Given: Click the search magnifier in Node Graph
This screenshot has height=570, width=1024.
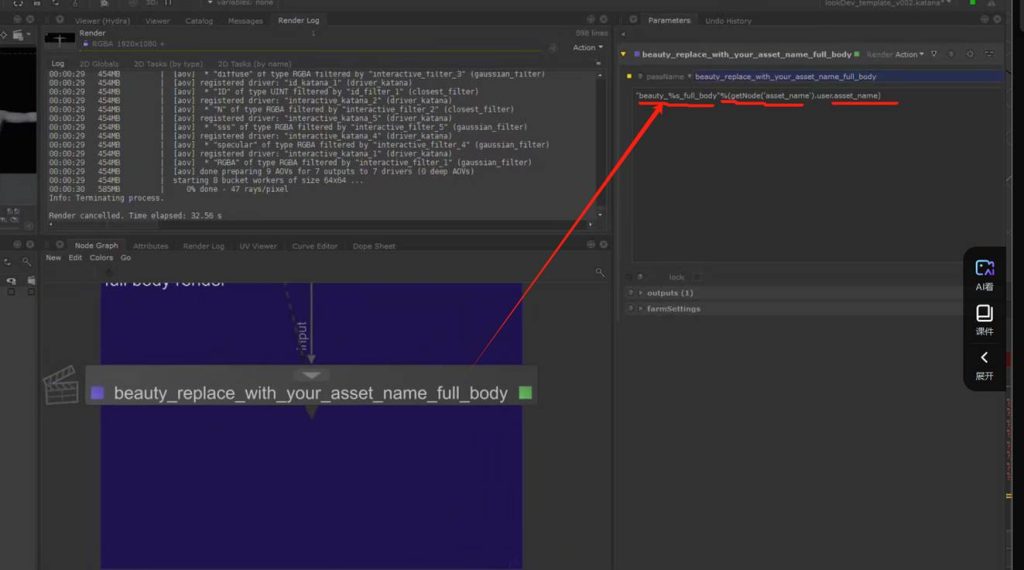Looking at the screenshot, I should 600,272.
